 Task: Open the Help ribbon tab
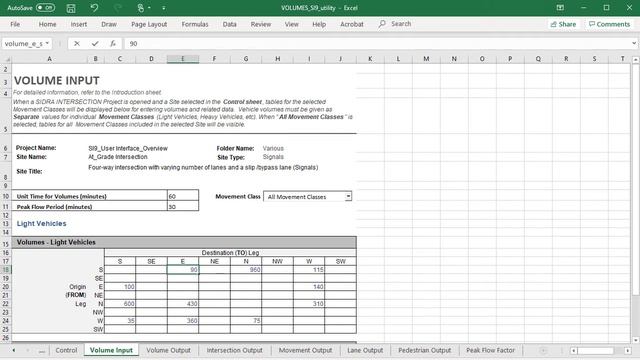point(319,24)
